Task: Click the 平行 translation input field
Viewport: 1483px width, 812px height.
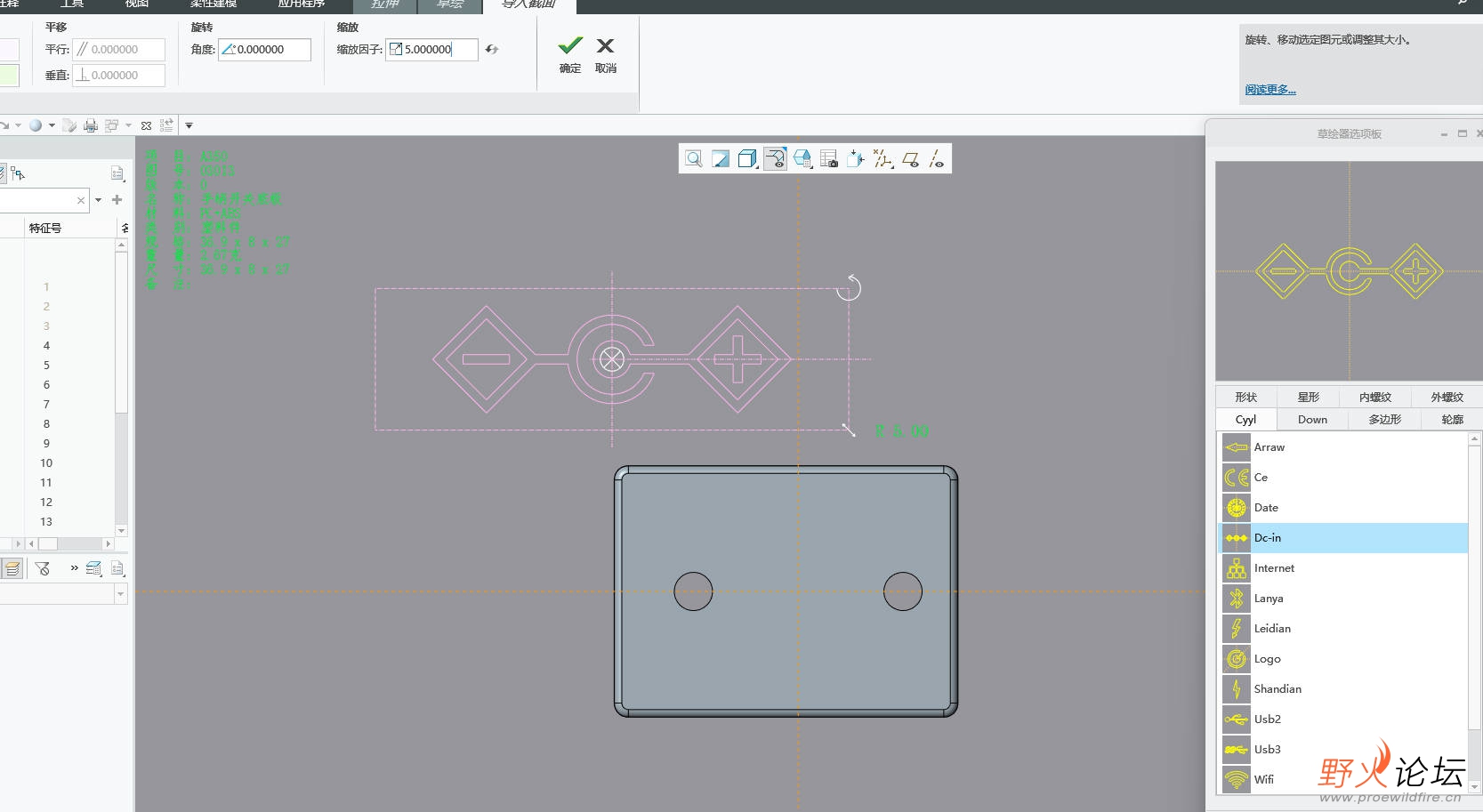Action: pos(119,50)
